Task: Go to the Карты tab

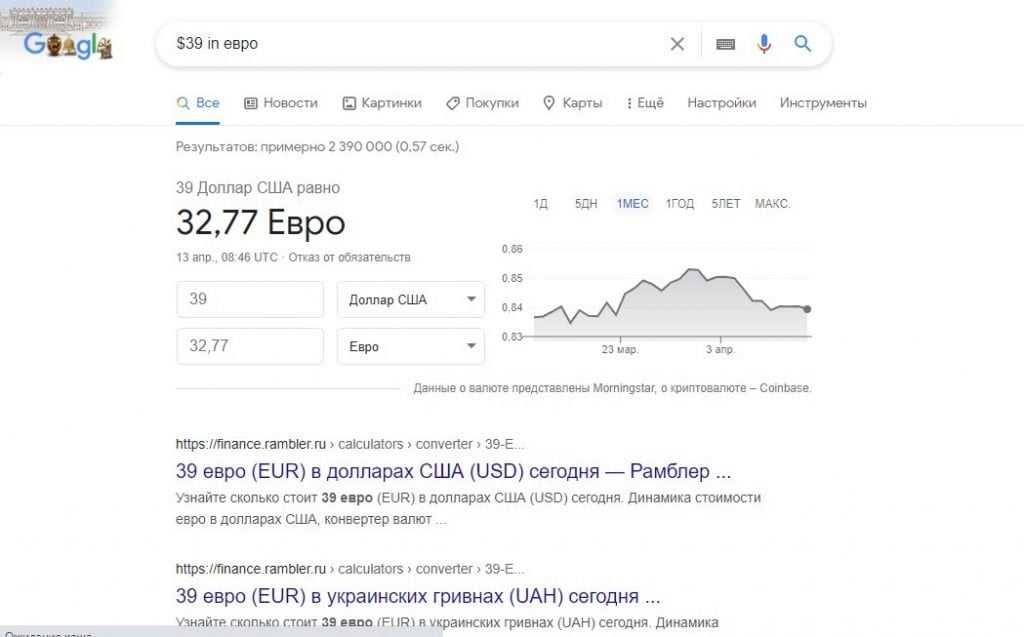Action: coord(572,103)
